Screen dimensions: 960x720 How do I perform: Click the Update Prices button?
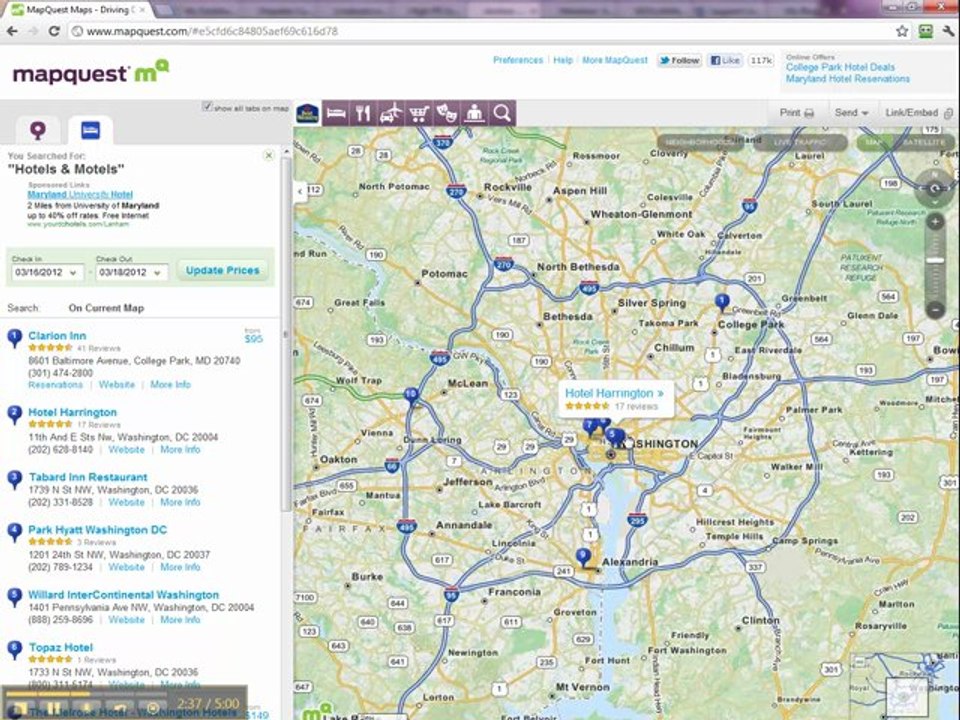(223, 271)
